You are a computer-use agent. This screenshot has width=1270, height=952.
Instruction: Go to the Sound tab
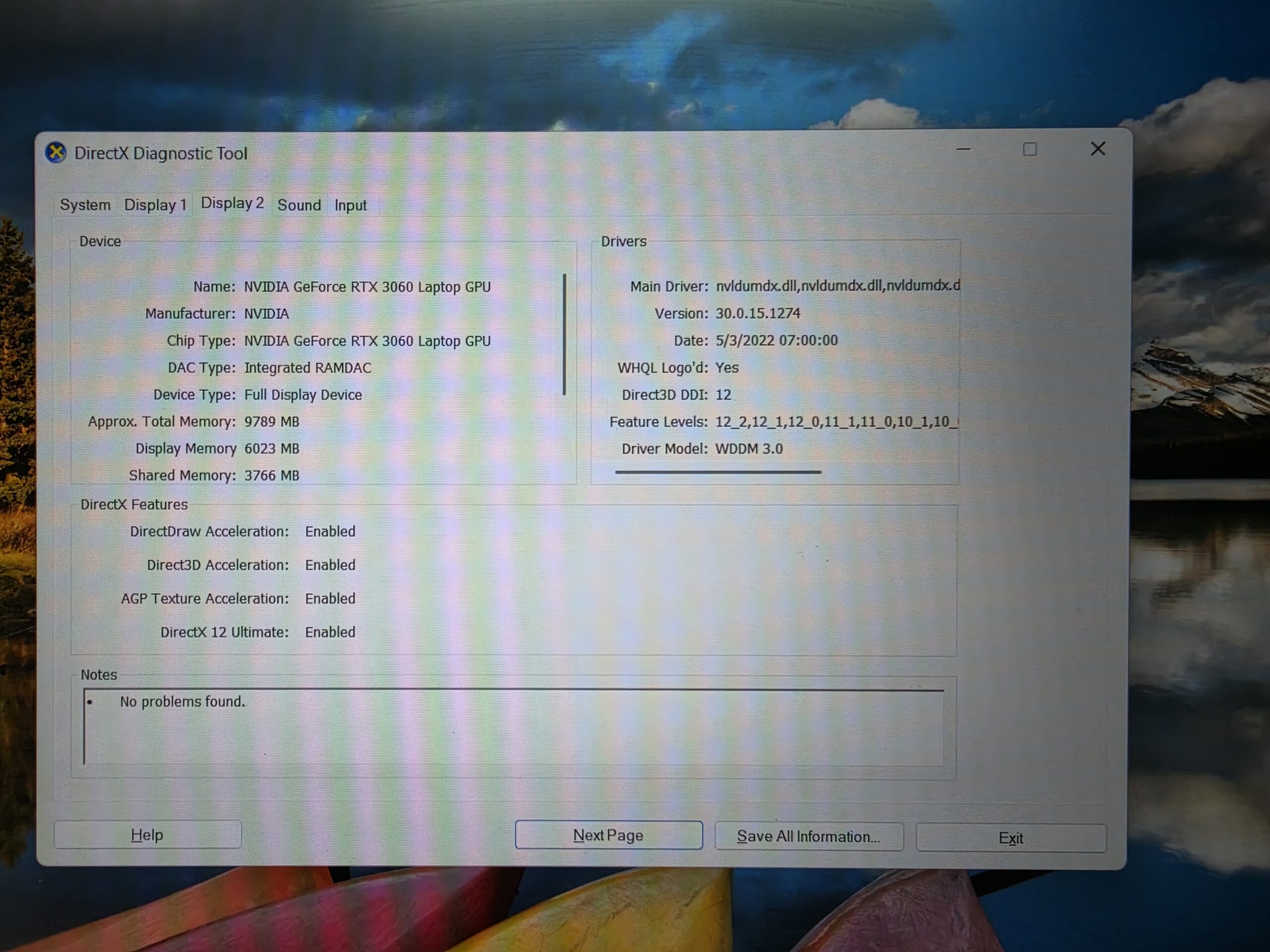pyautogui.click(x=299, y=205)
